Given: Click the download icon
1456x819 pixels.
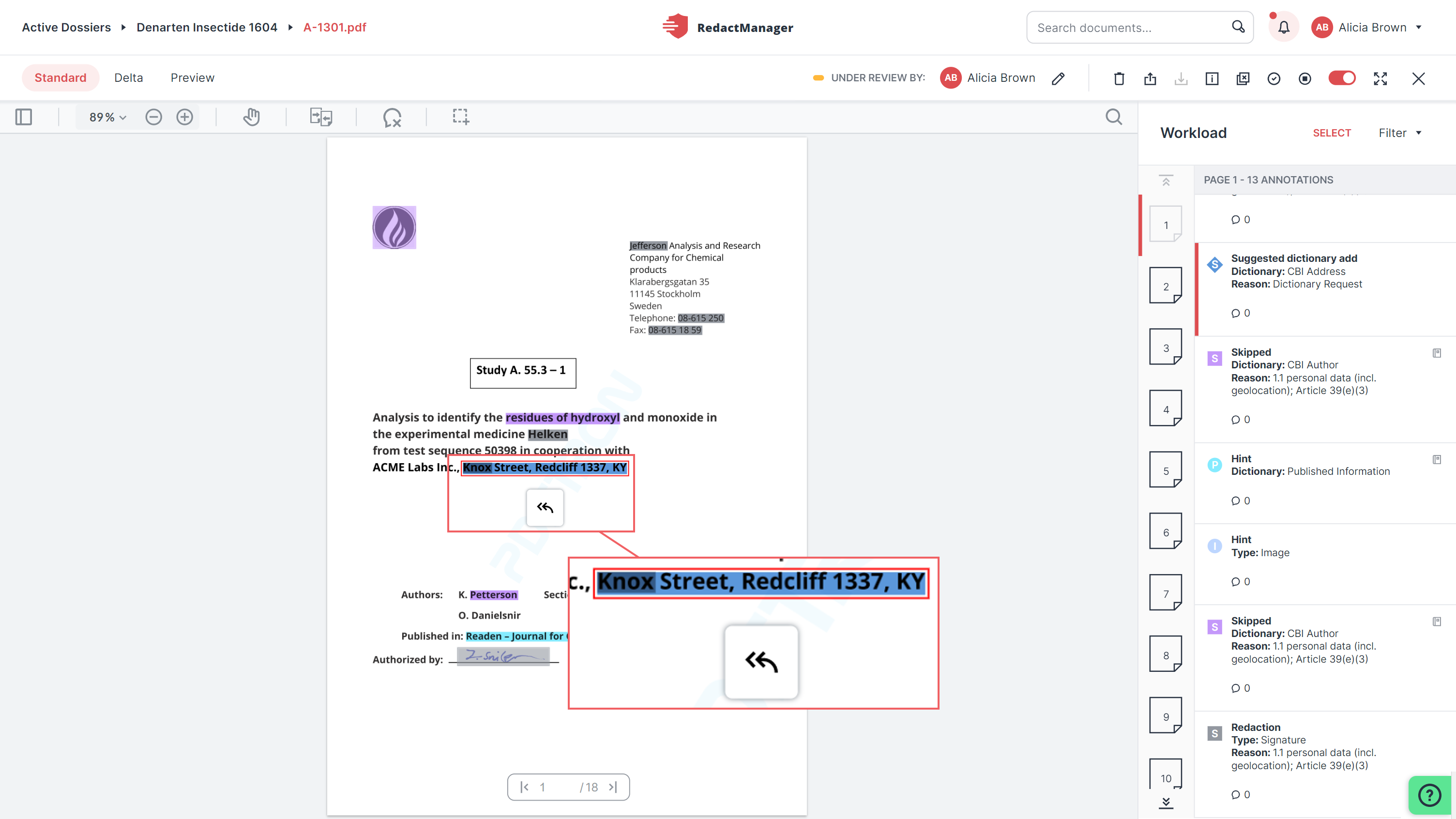Looking at the screenshot, I should point(1181,78).
